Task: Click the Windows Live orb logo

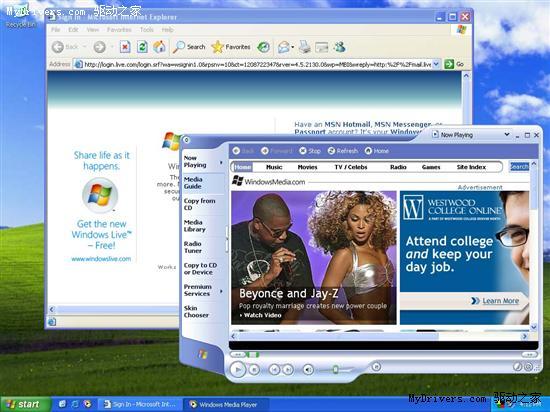Action: tap(100, 195)
